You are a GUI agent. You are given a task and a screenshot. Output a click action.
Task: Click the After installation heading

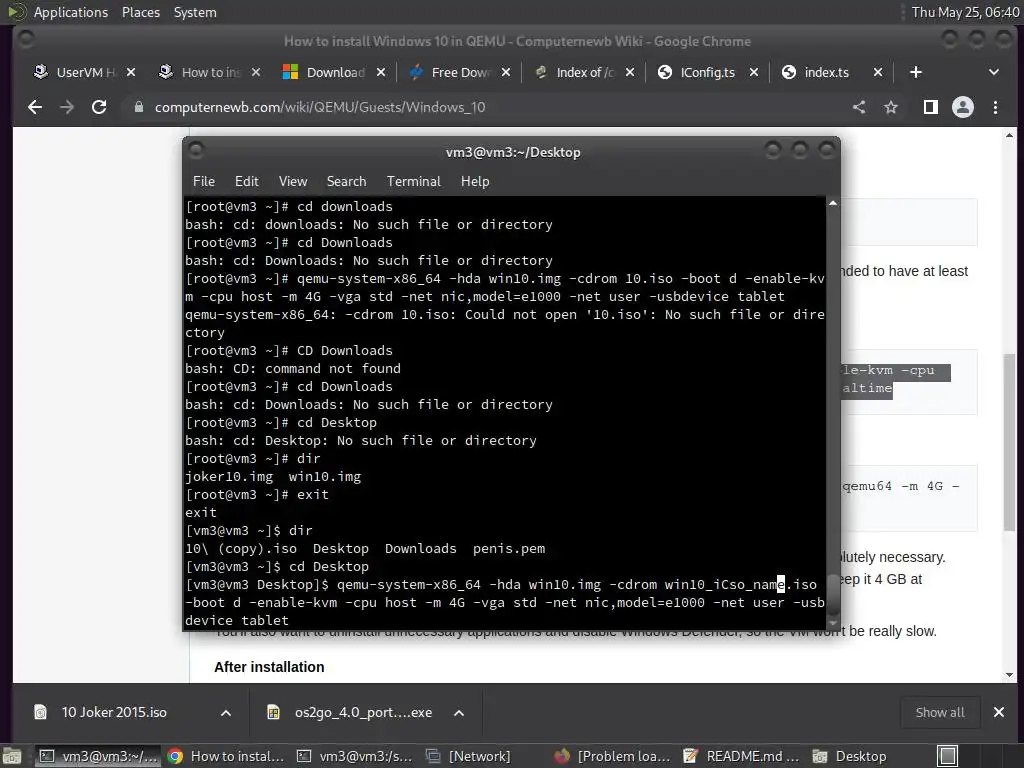coord(269,667)
